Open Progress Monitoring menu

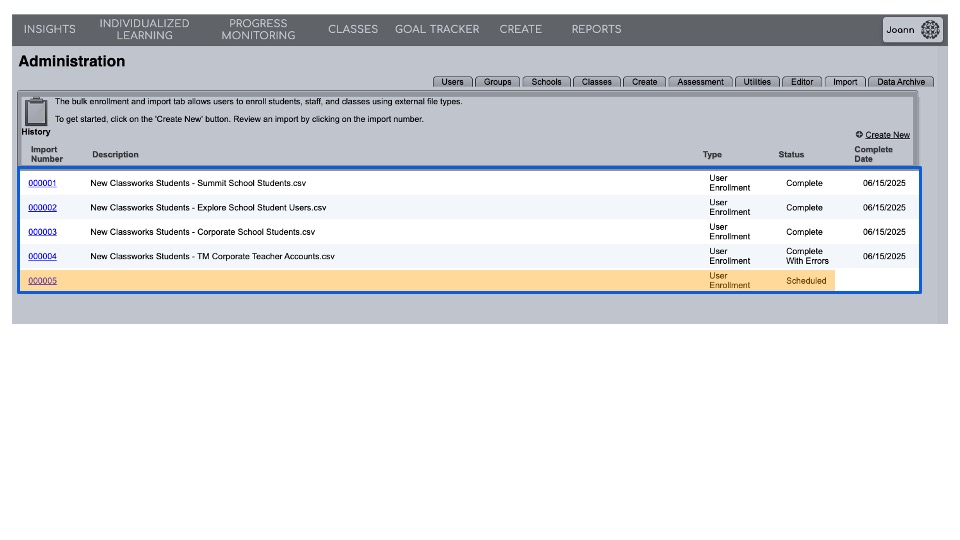(258, 29)
